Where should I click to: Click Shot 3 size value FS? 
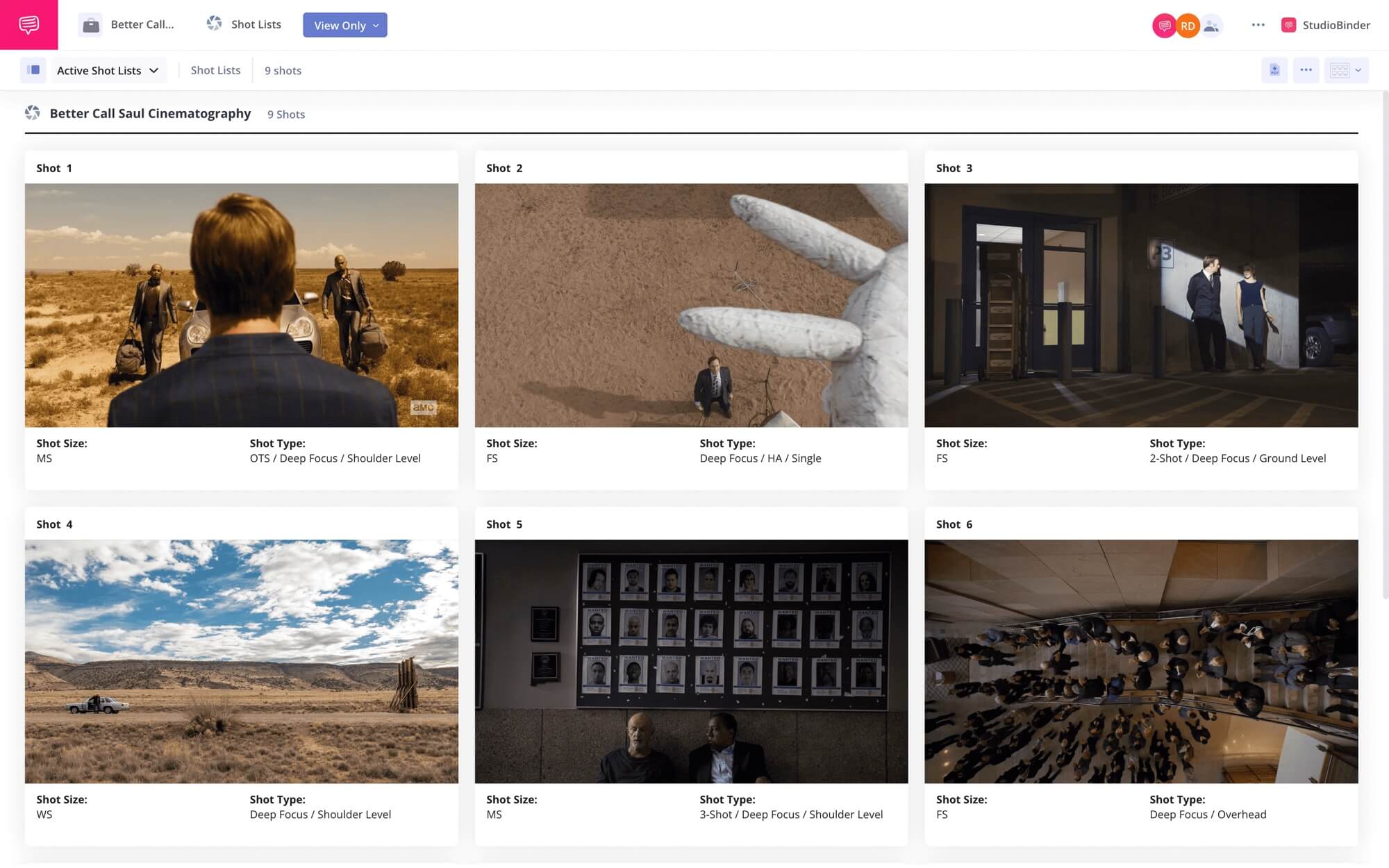click(x=942, y=458)
